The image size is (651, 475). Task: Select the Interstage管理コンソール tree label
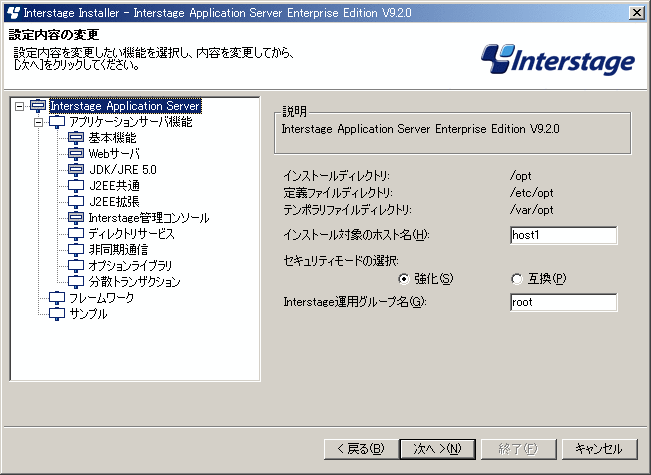[149, 218]
